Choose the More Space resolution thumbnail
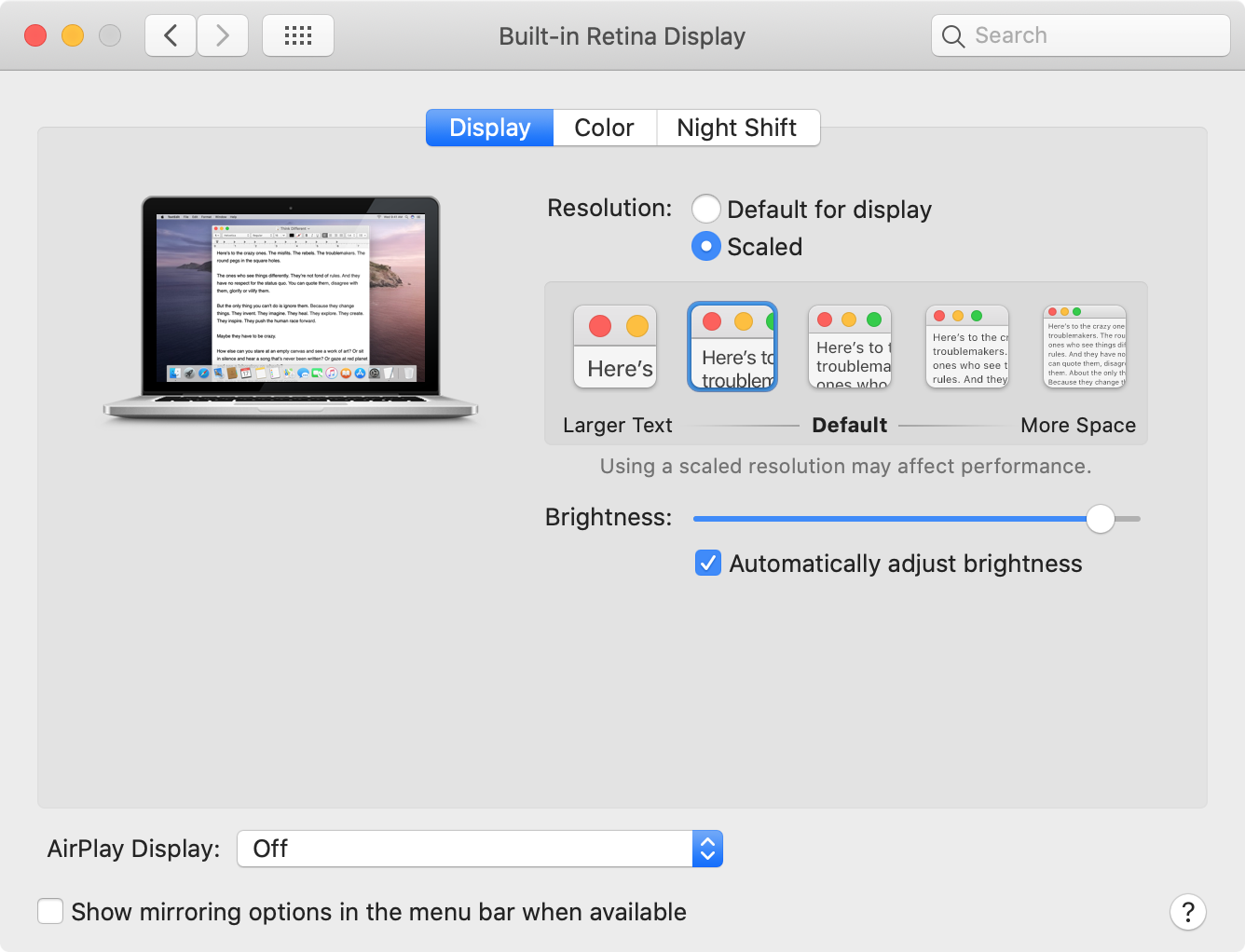This screenshot has width=1245, height=952. pyautogui.click(x=1085, y=347)
